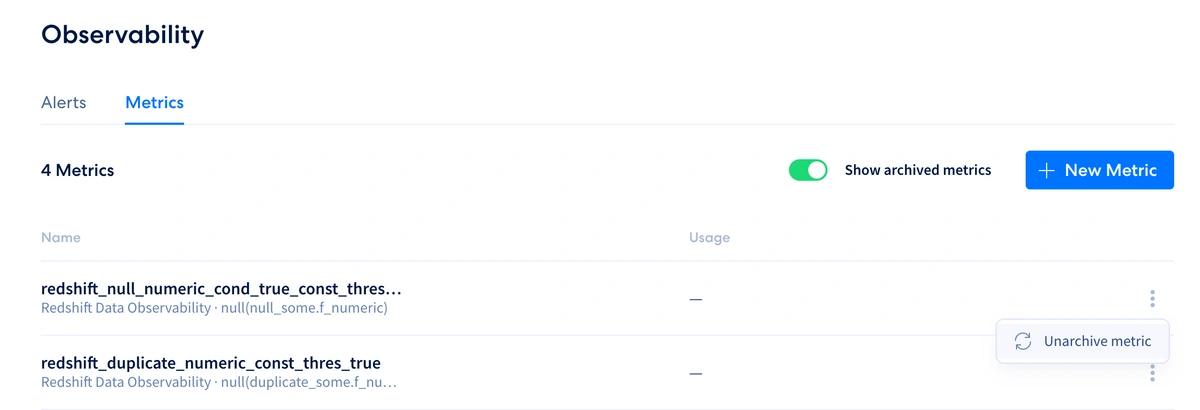1200x410 pixels.
Task: Choose Unarchive metric from the popup menu
Action: (1083, 341)
